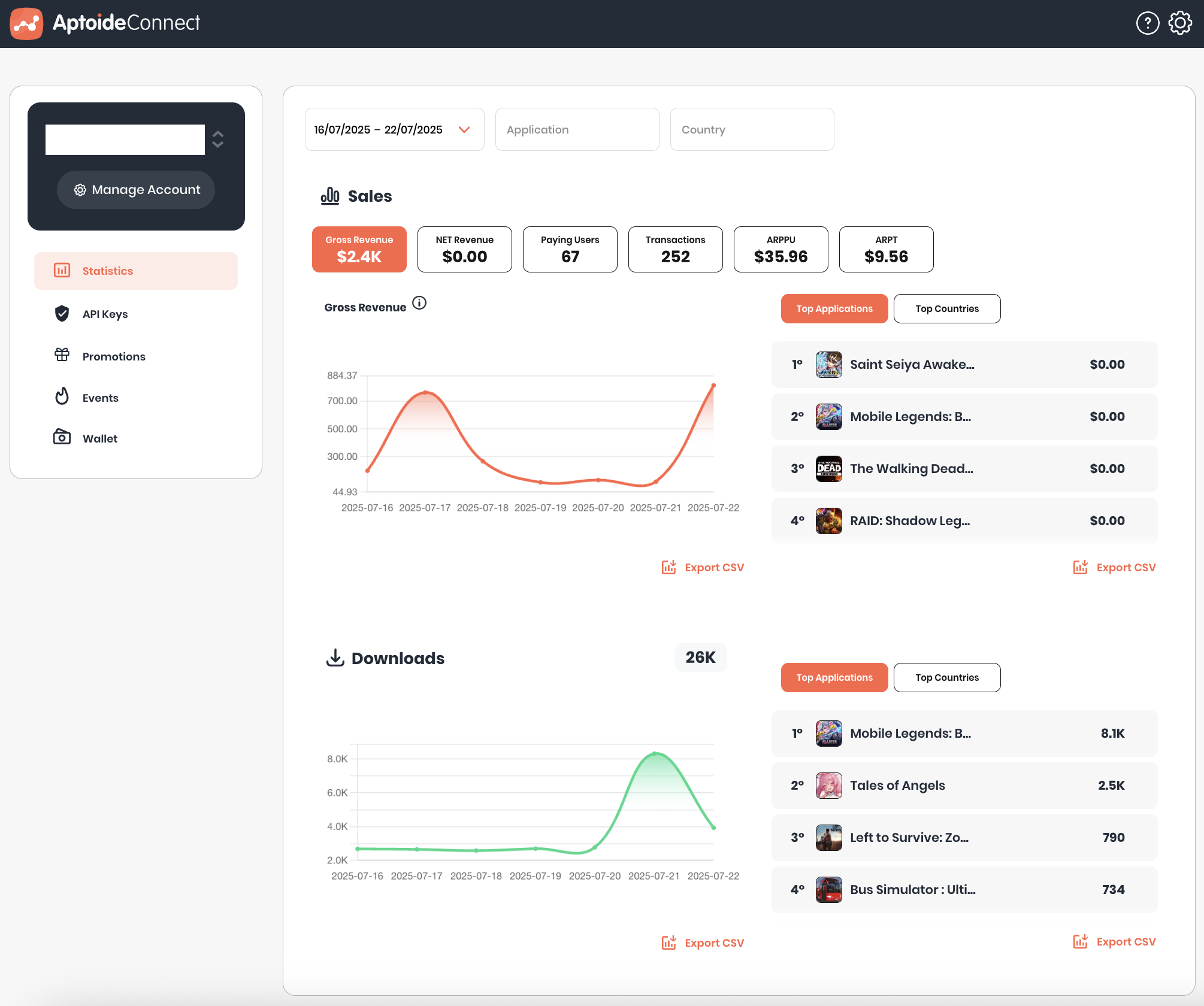Click the Sales bar chart icon
Image resolution: width=1204 pixels, height=1006 pixels.
pos(330,196)
